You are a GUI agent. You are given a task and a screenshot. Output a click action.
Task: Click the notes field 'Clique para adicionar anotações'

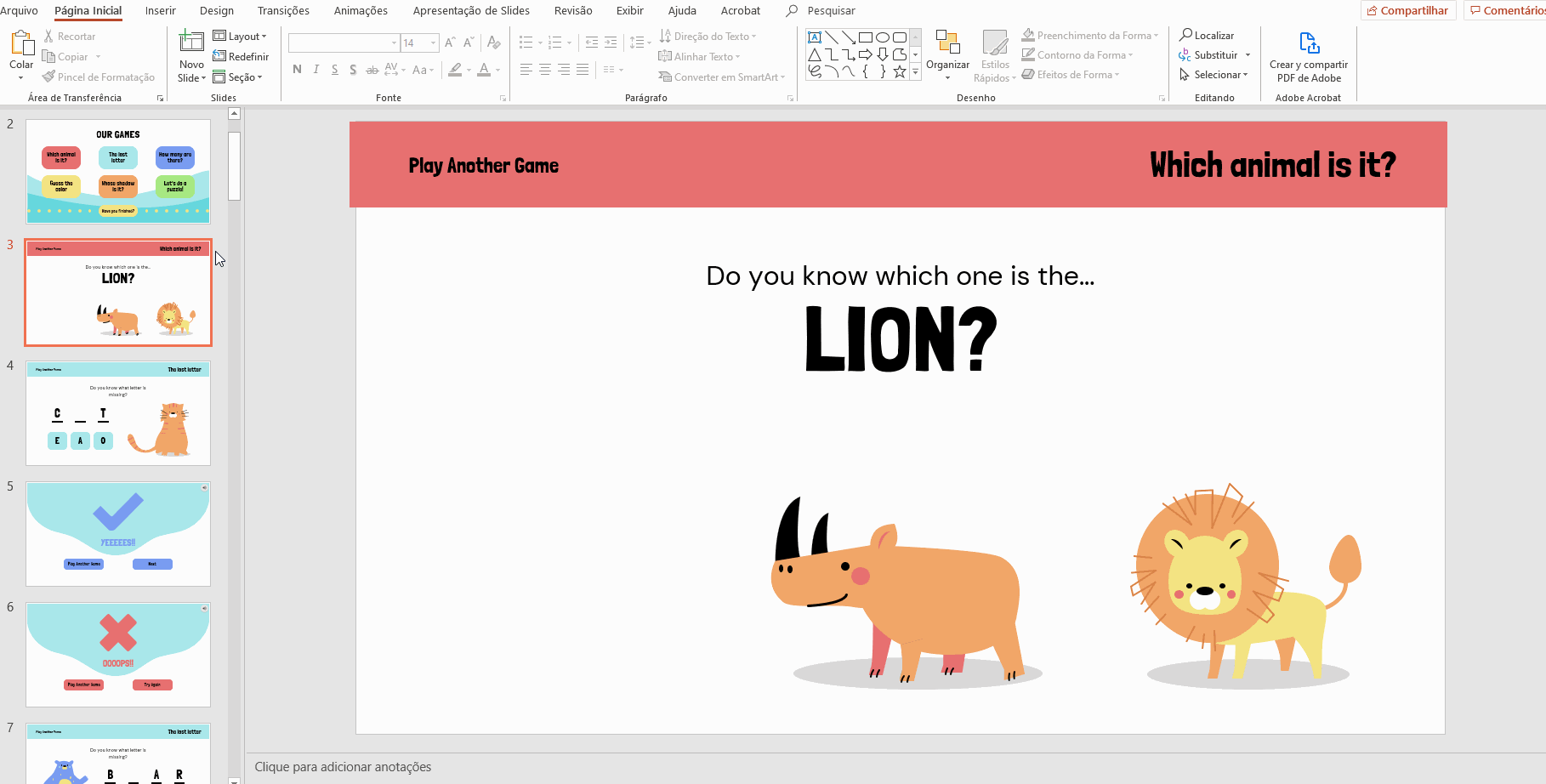pos(343,767)
